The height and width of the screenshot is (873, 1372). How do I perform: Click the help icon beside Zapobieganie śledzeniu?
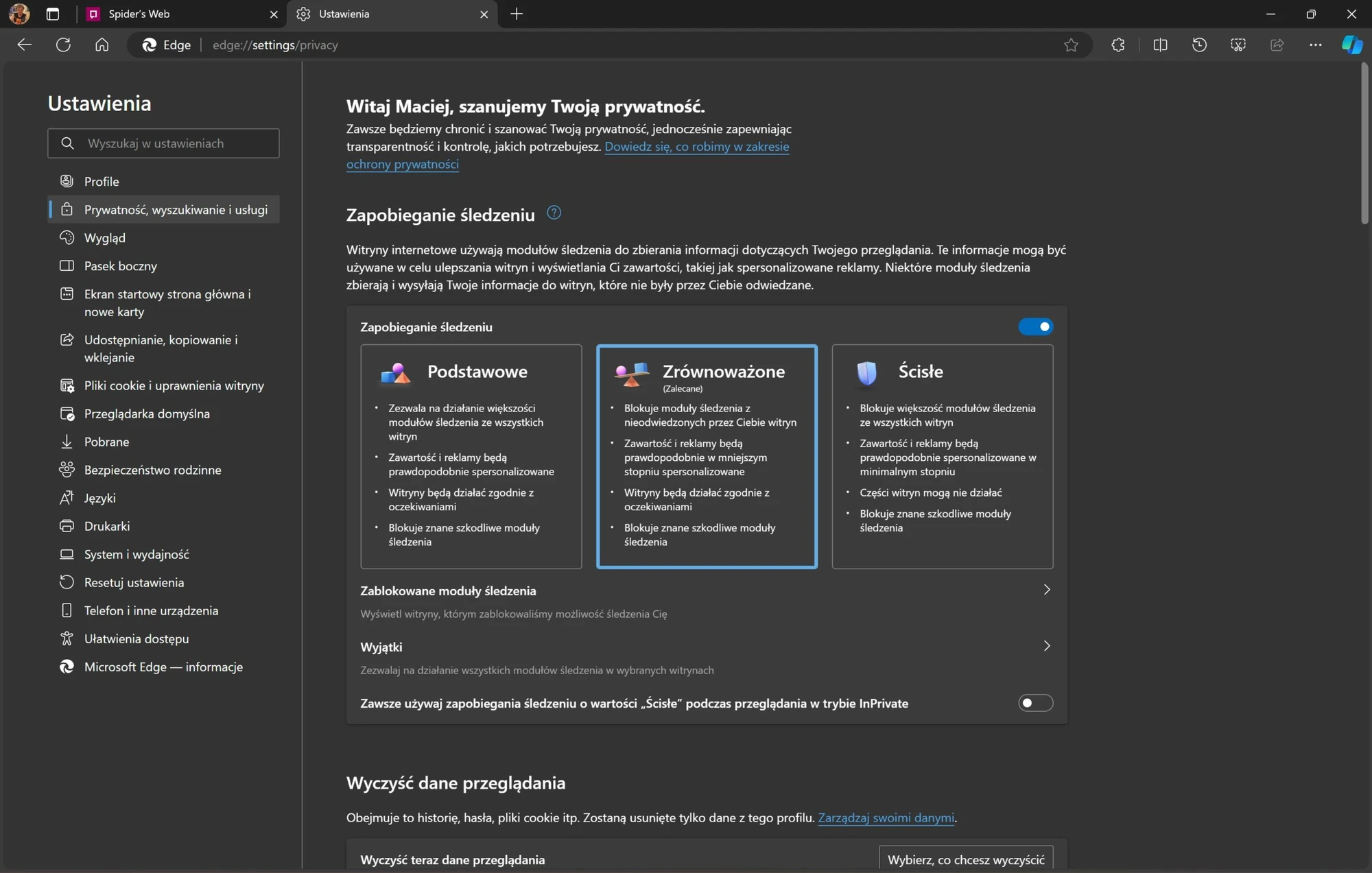pyautogui.click(x=554, y=213)
